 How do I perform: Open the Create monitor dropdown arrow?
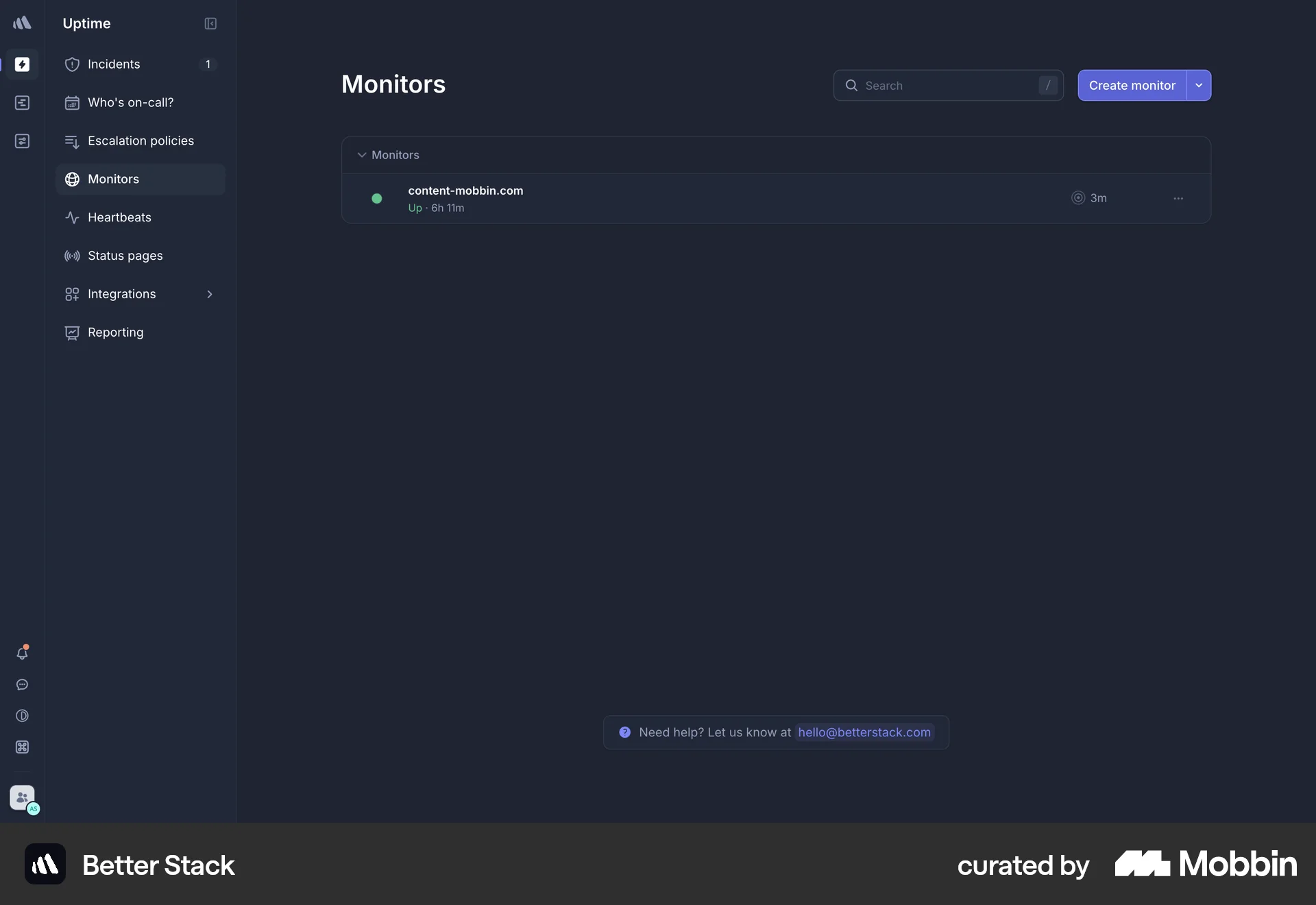click(1199, 85)
